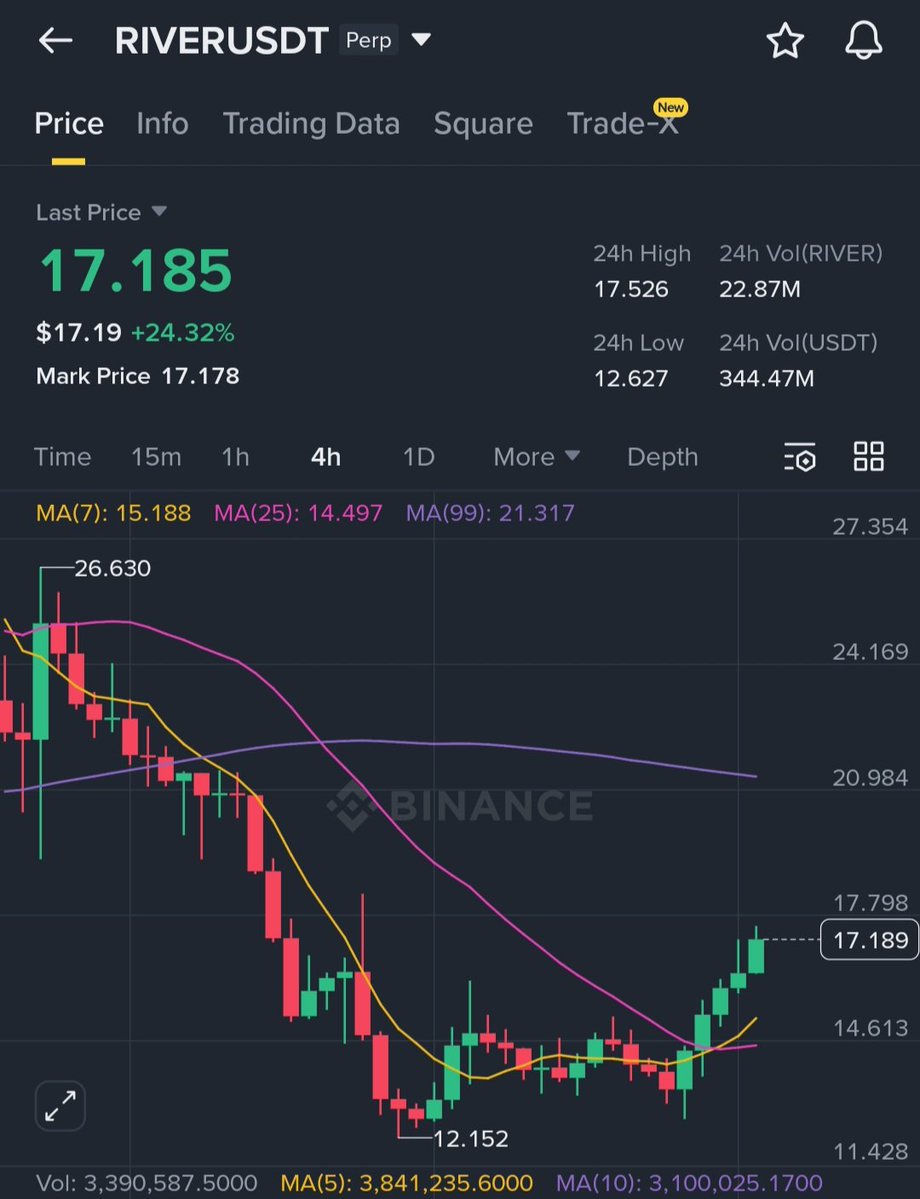The image size is (920, 1199).
Task: Click the 17.189 current price tag
Action: pos(868,940)
